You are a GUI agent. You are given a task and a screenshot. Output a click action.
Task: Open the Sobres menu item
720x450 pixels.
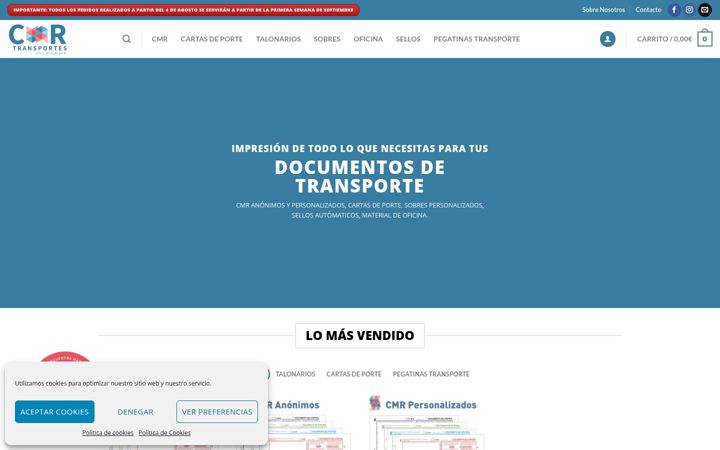[327, 39]
